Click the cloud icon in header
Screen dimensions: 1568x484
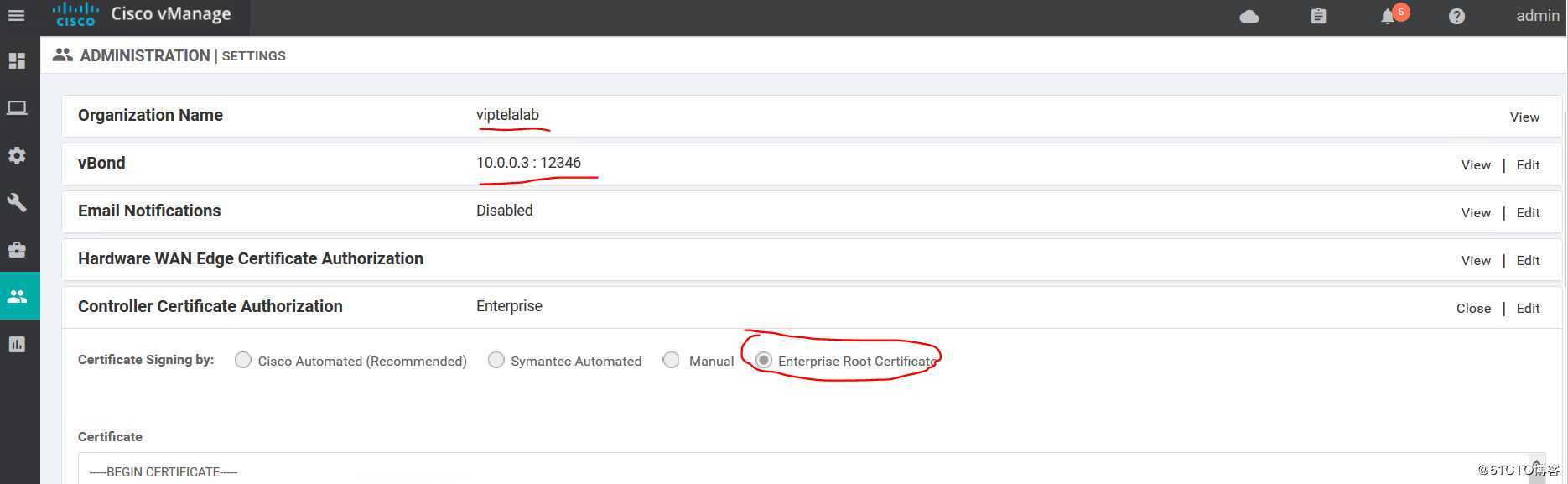(x=1249, y=16)
